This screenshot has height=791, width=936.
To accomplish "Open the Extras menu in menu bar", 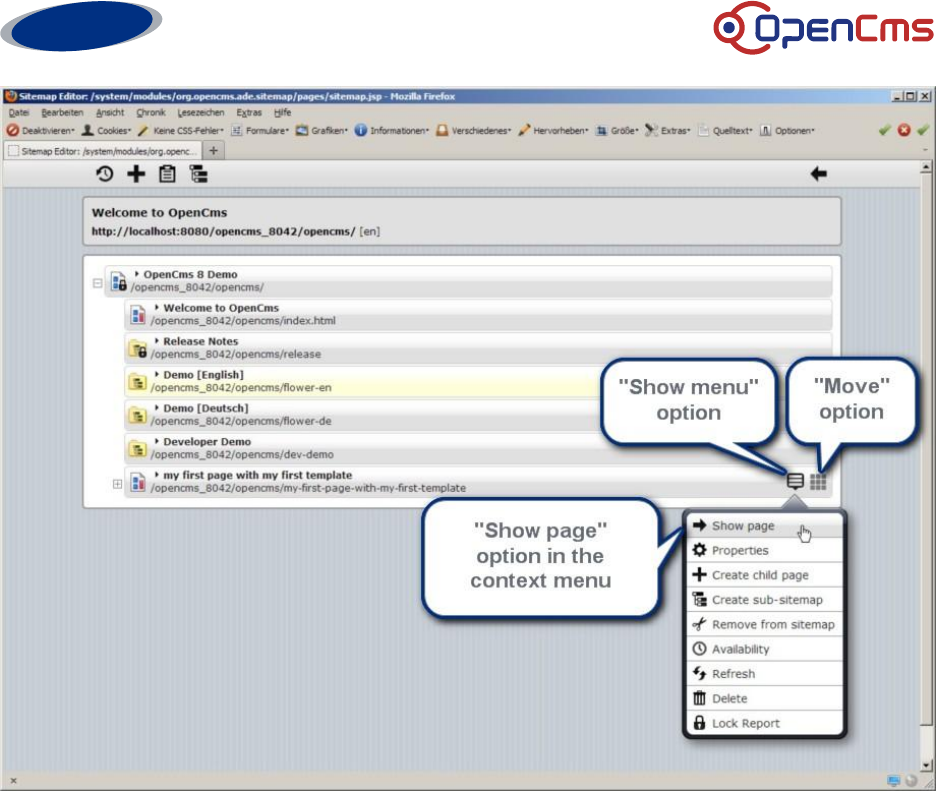I will 249,112.
